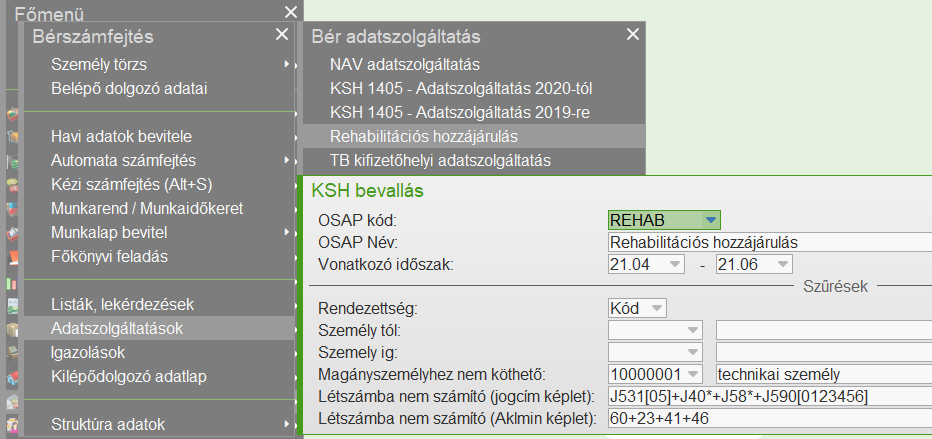Click the Aklmin képlet field 60+23+41+46
The height and width of the screenshot is (439, 932).
[770, 419]
